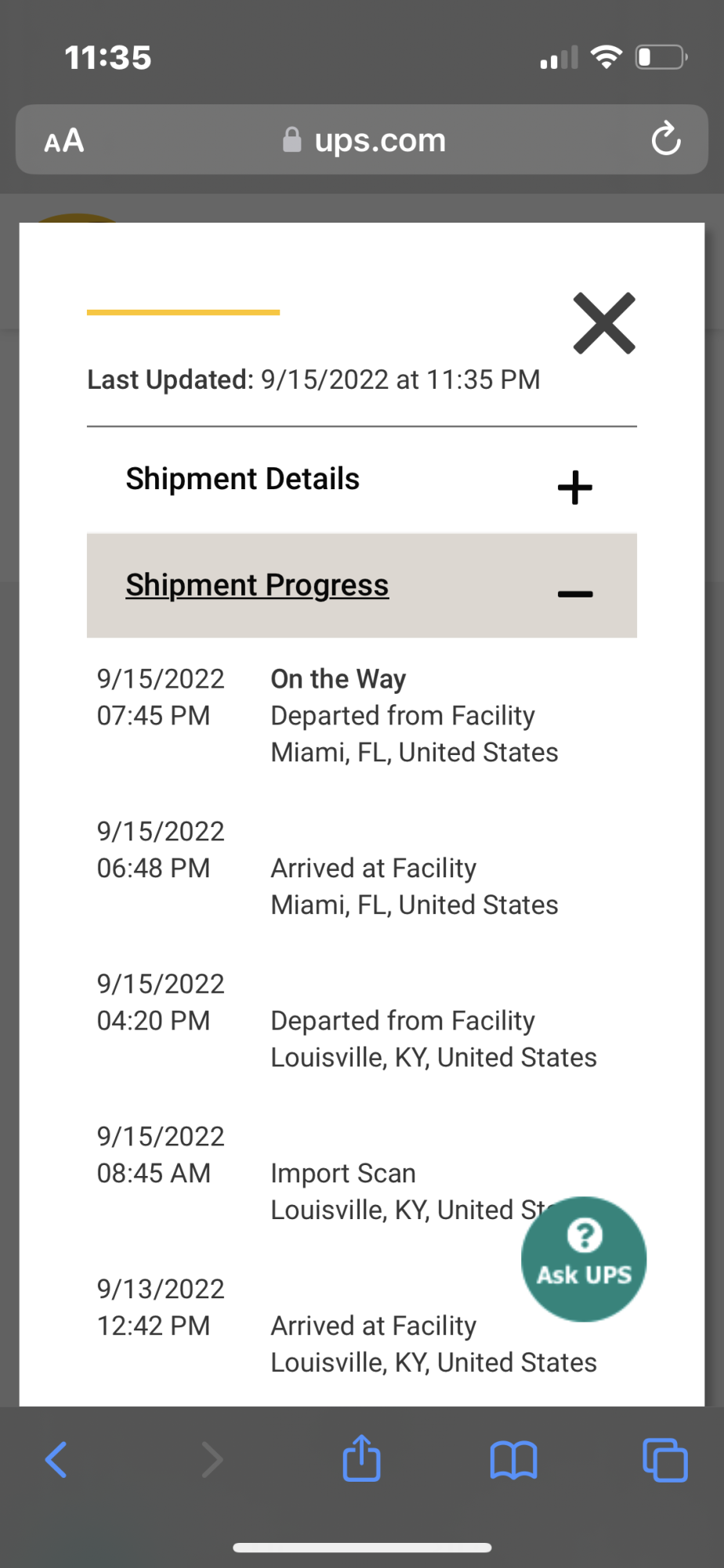This screenshot has height=1568, width=724.
Task: Tap the Safari forward arrow
Action: [x=211, y=1460]
